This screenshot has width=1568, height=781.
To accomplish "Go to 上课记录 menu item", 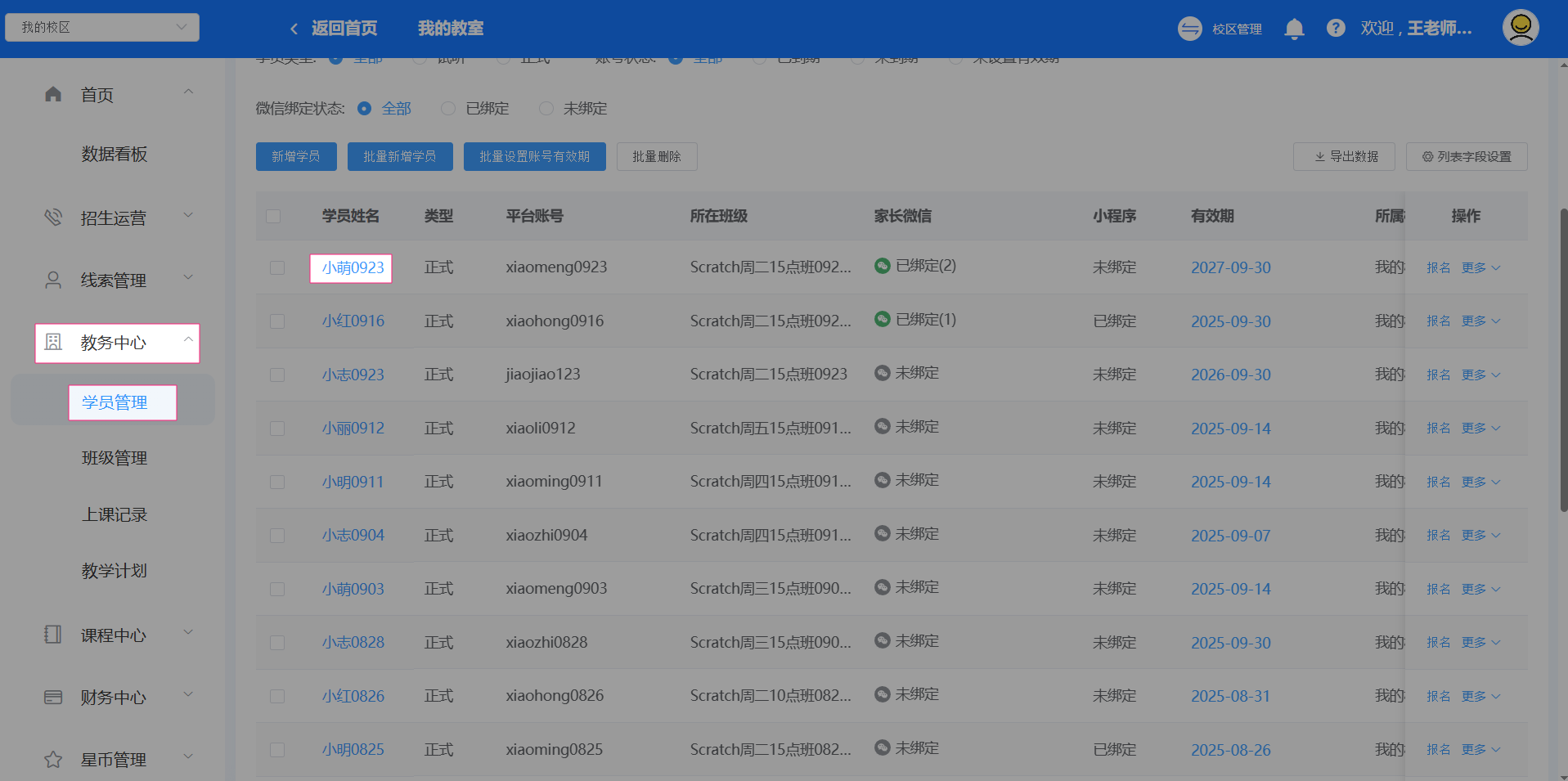I will coord(115,514).
